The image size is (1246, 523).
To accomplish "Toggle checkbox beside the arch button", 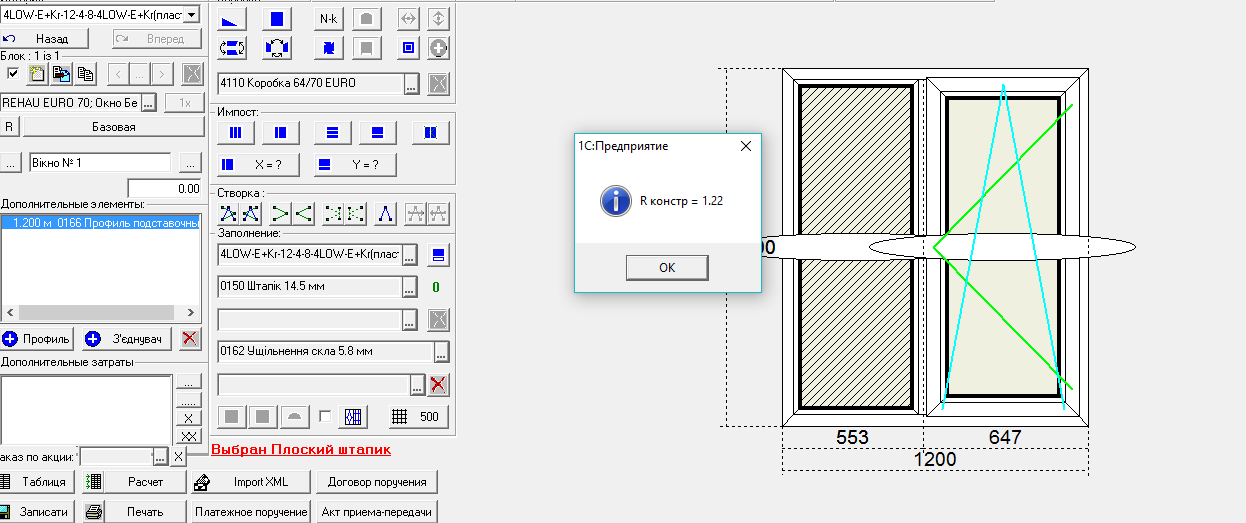I will (x=325, y=416).
